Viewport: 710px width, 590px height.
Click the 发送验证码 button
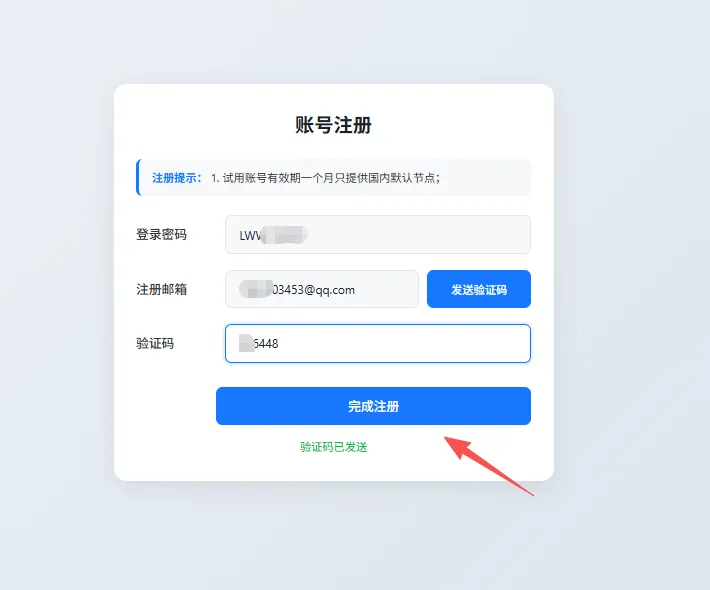click(479, 289)
